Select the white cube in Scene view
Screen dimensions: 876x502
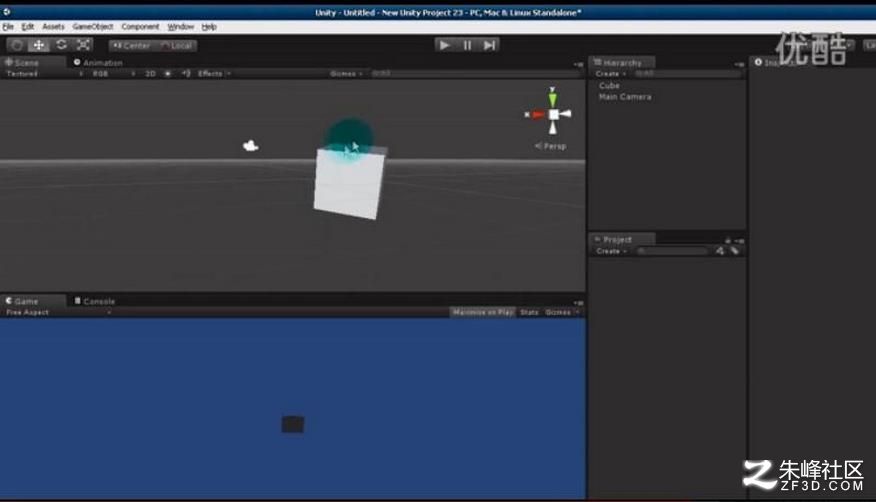[x=349, y=183]
